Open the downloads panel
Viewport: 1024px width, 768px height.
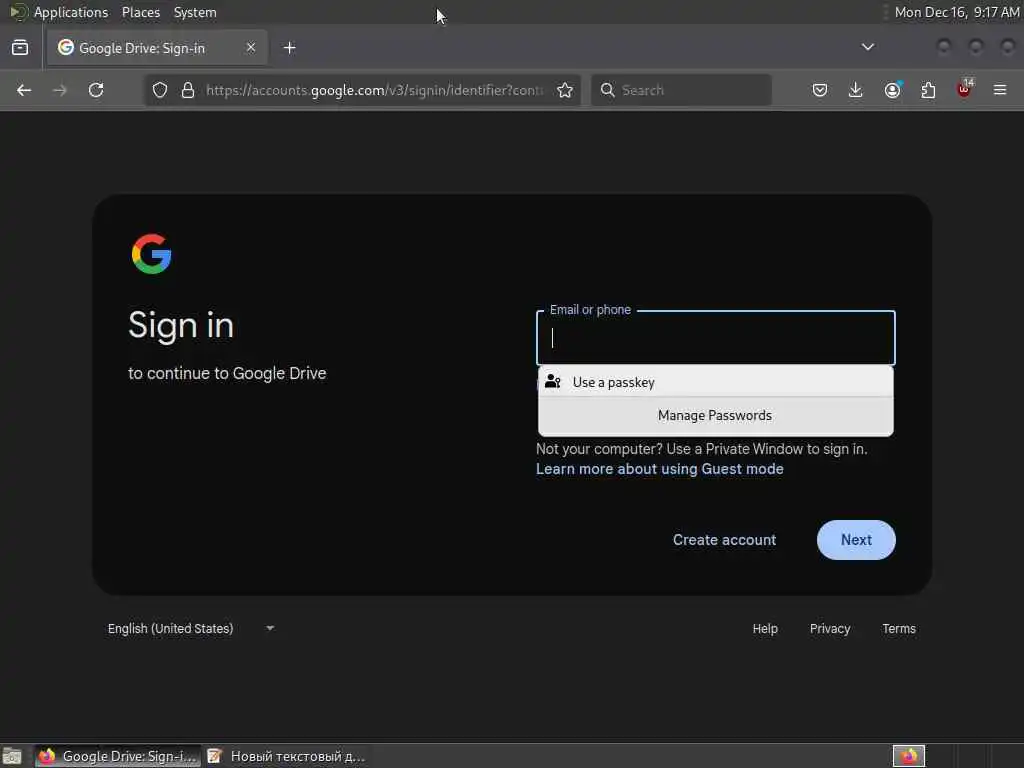pyautogui.click(x=856, y=90)
